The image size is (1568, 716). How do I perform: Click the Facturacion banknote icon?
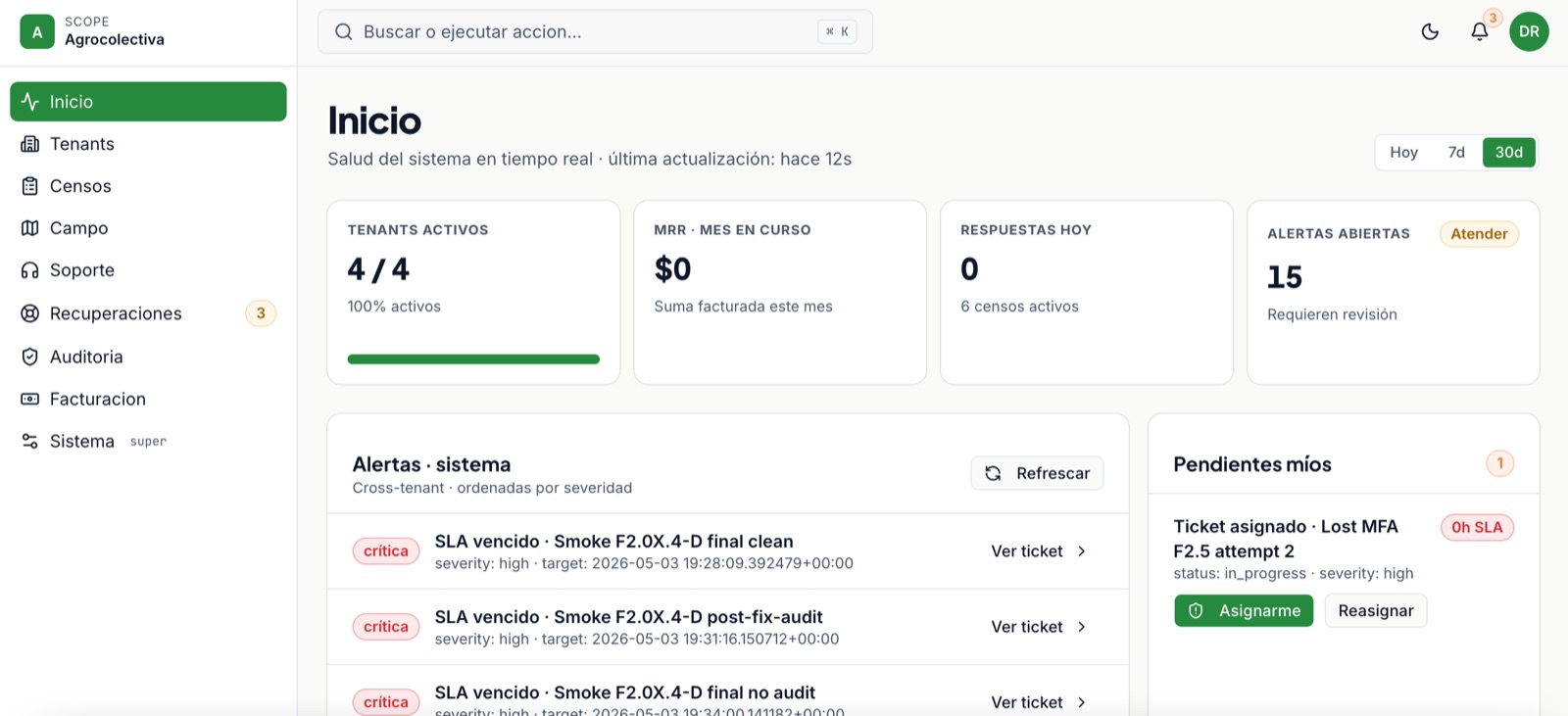[30, 399]
